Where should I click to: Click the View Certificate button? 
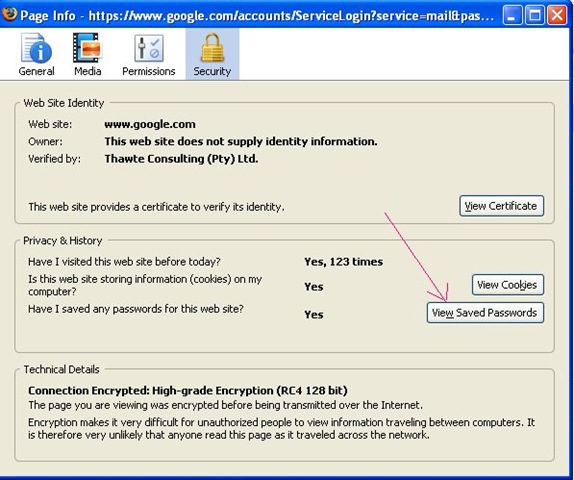tap(501, 206)
